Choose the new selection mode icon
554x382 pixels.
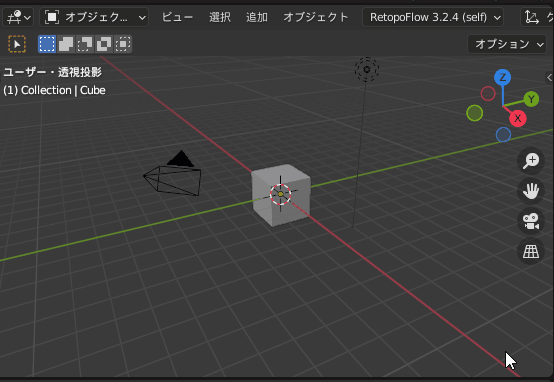47,44
